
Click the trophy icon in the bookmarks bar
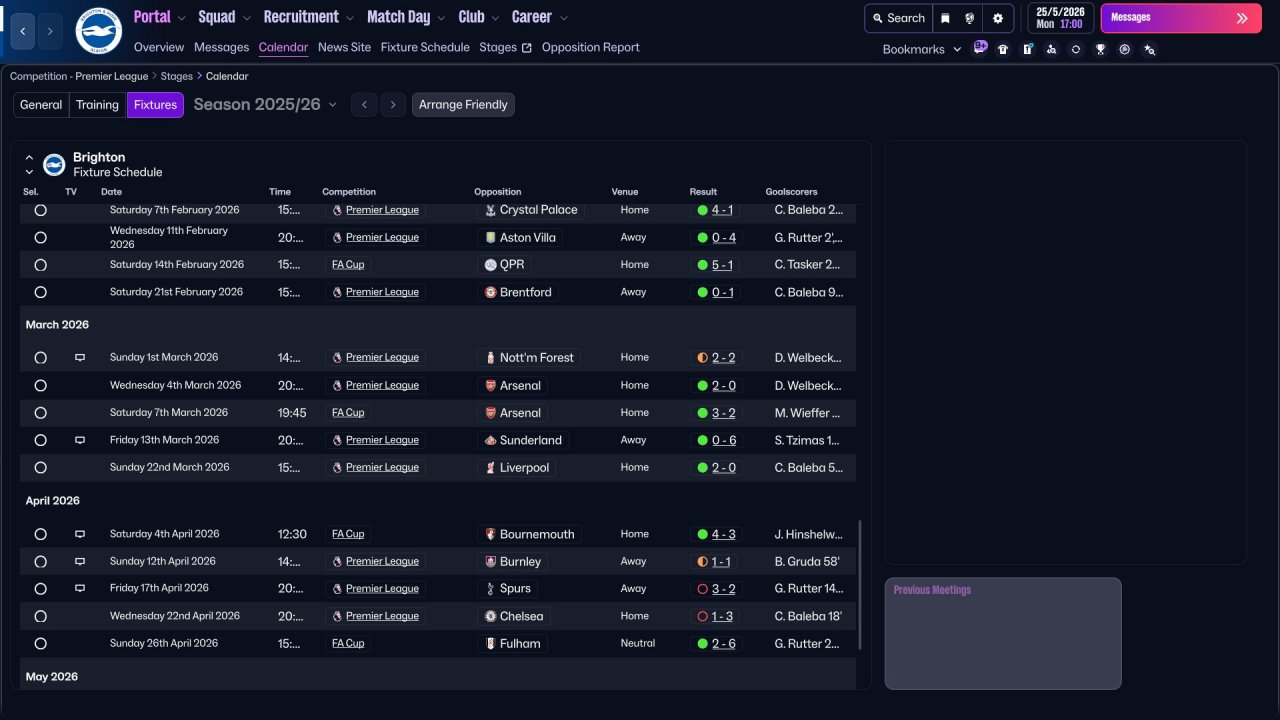tap(1100, 49)
